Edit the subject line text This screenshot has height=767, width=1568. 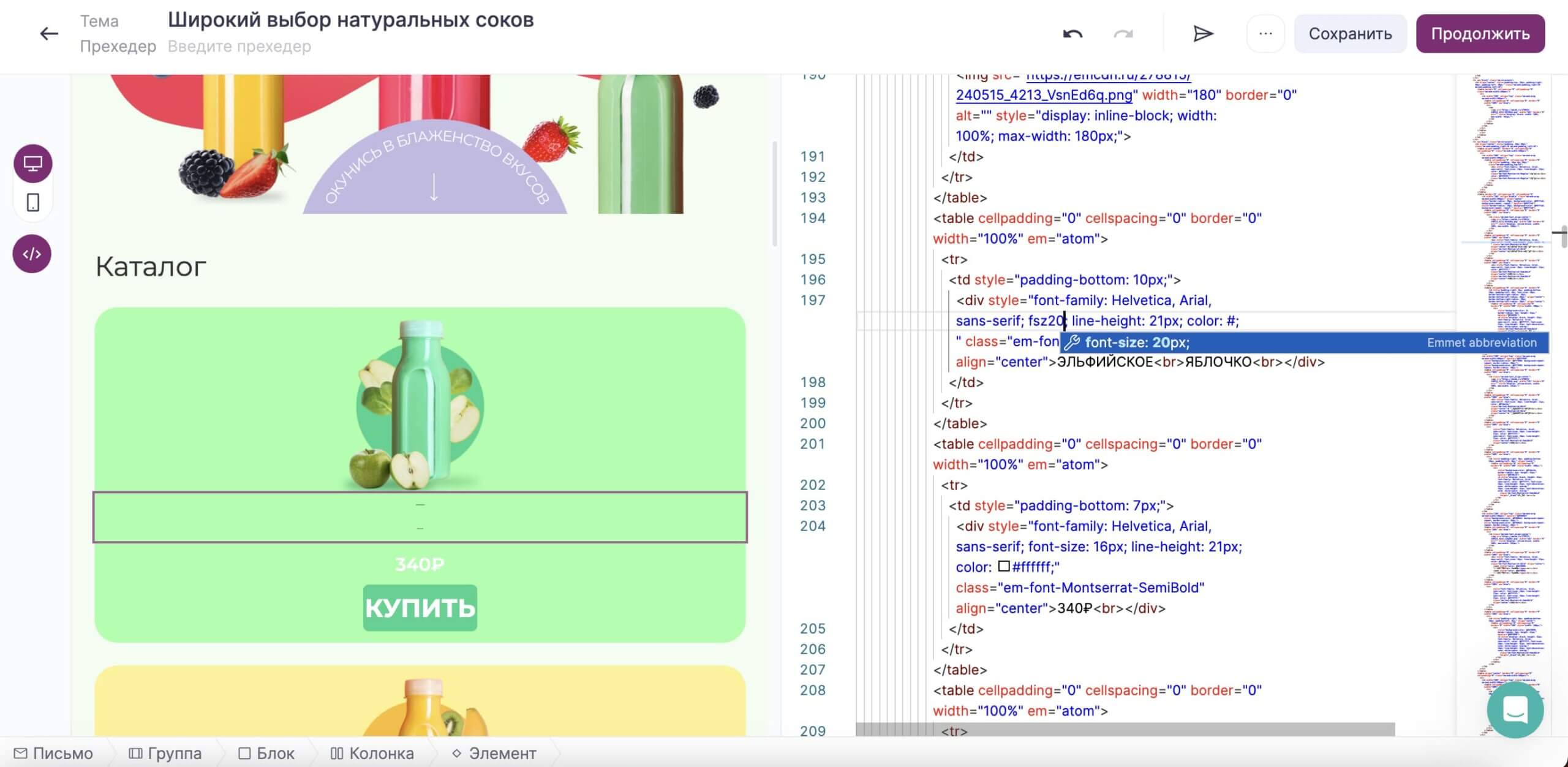351,20
